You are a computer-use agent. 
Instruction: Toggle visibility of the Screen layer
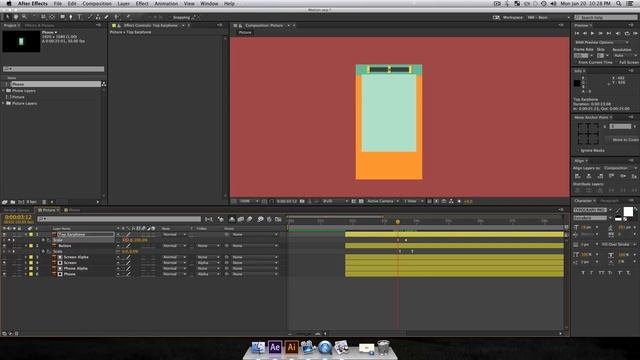4,263
